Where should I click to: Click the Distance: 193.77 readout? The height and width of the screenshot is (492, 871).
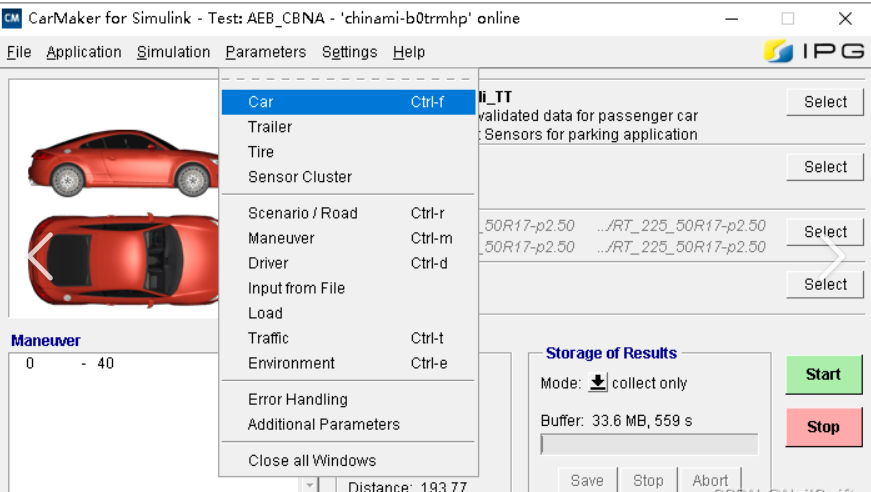(407, 486)
